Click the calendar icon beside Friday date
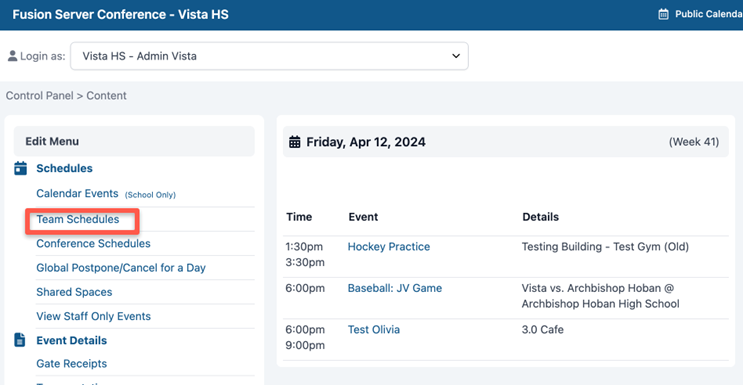Screen dimensions: 743x385 (295, 142)
